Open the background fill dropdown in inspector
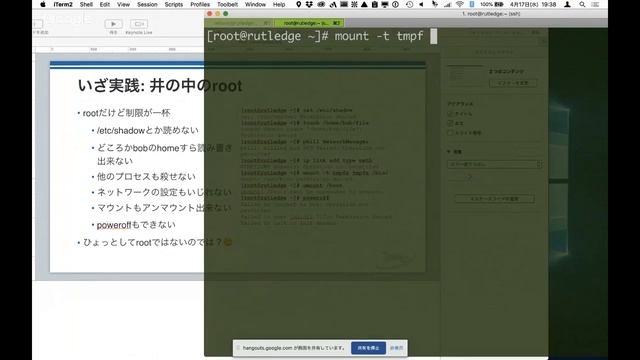 click(495, 164)
